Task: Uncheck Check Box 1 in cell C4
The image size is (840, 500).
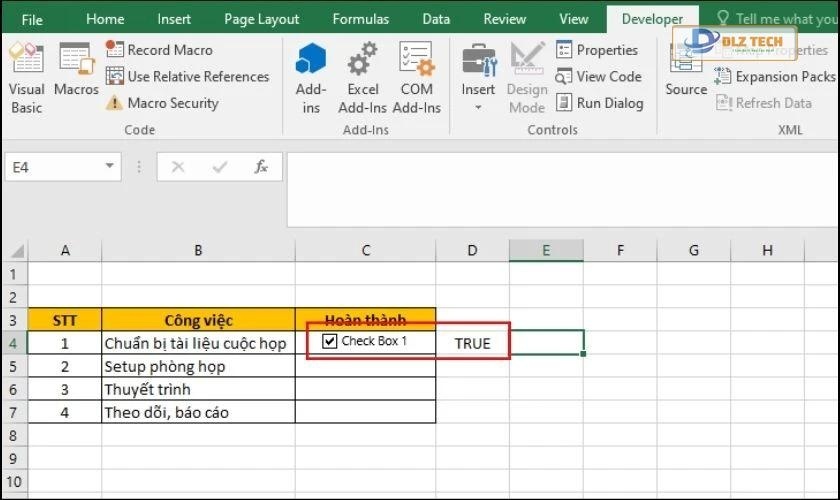Action: (x=331, y=342)
